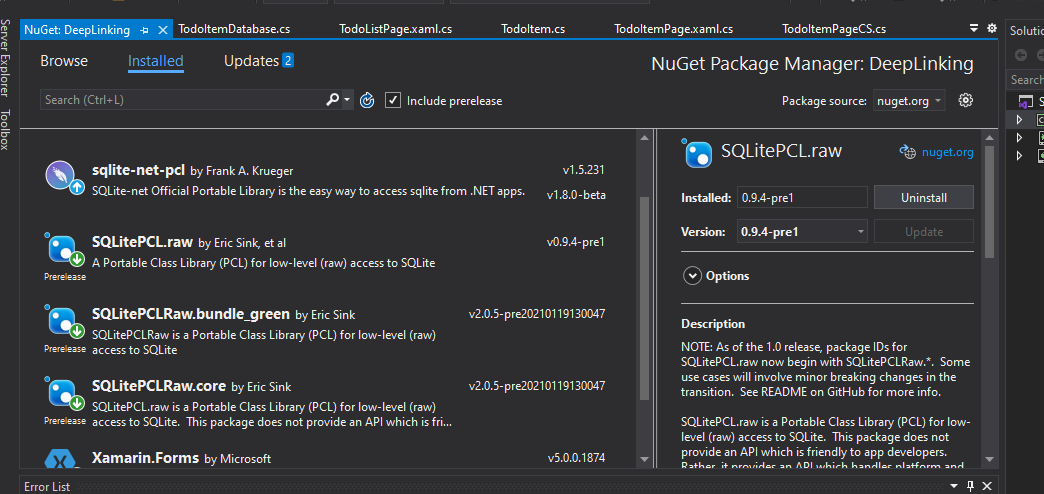Select SQLitePCLRaw.bundle_green package name
The width and height of the screenshot is (1044, 494).
click(190, 314)
